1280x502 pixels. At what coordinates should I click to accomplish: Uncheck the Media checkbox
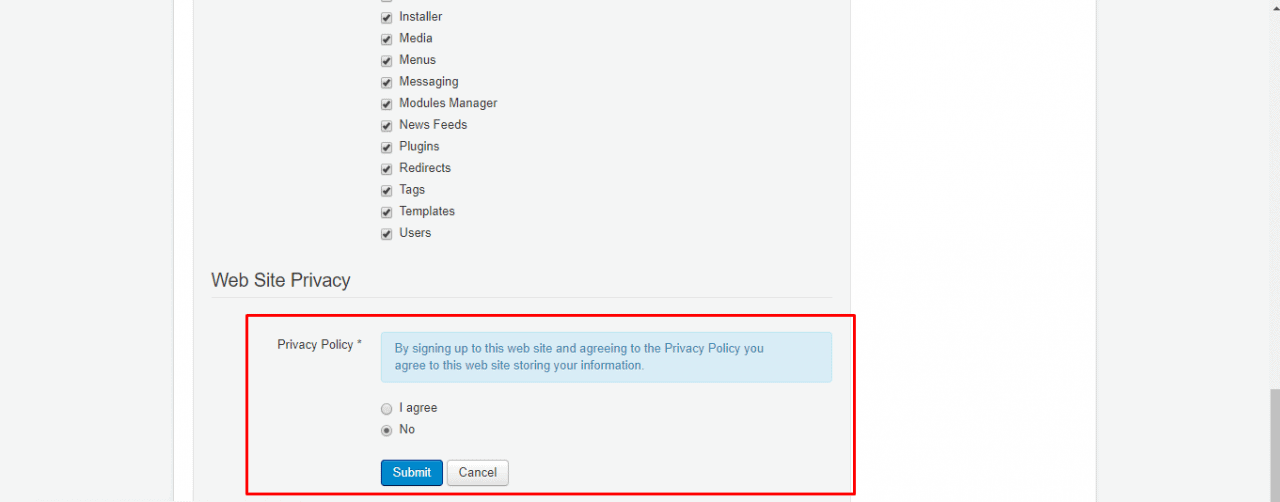pos(386,39)
